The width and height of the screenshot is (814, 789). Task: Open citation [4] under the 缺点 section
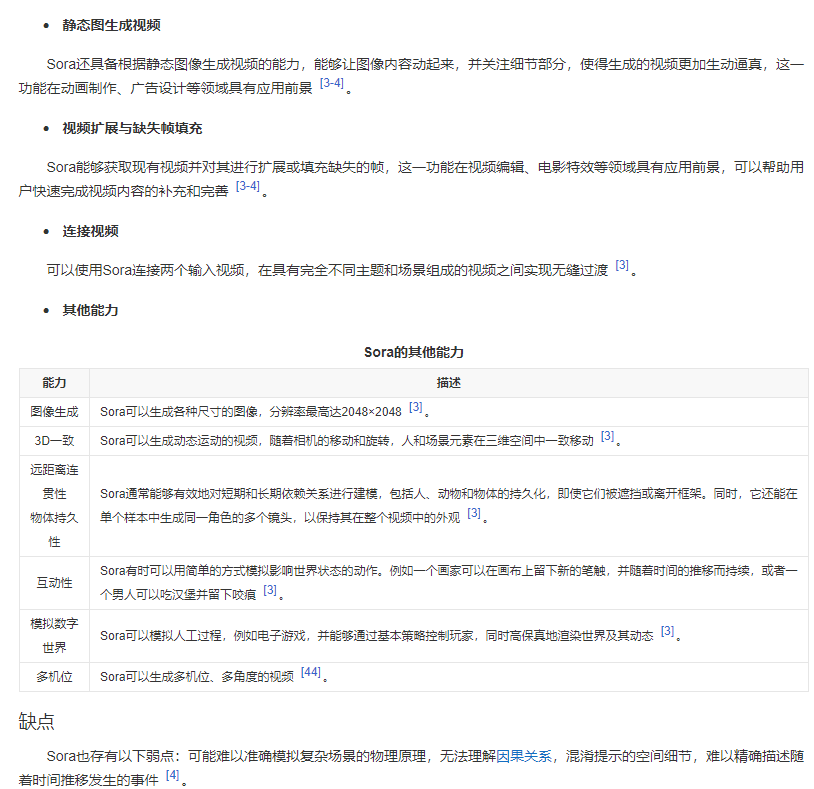click(172, 775)
